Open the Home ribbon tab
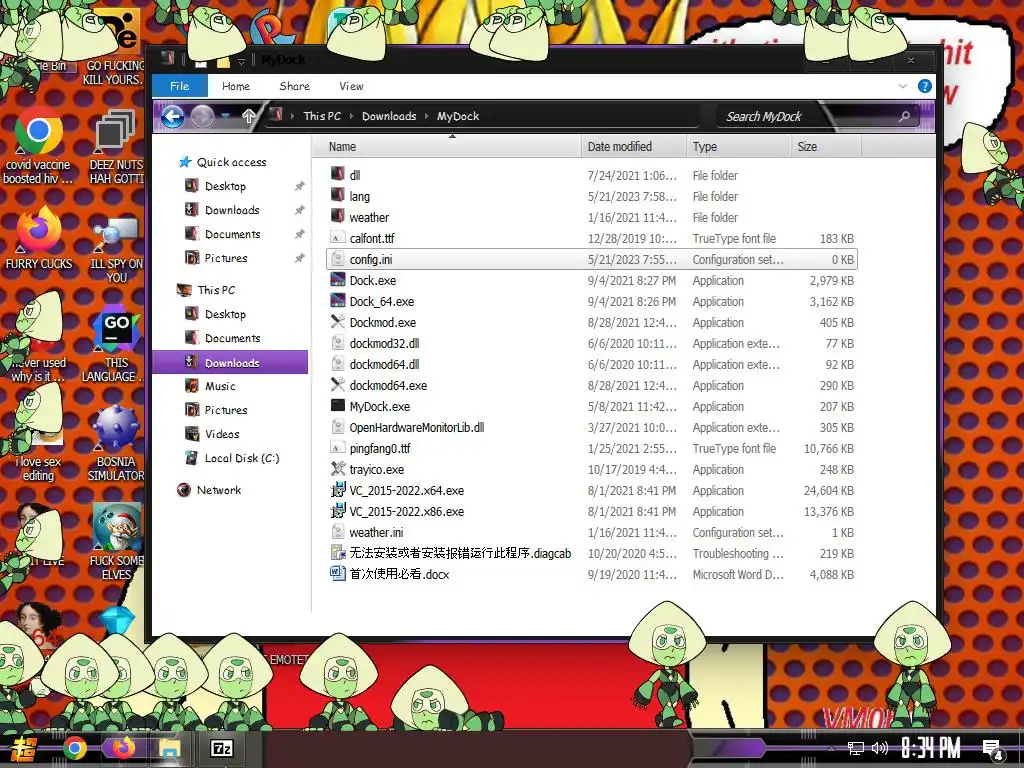Screen dimensions: 1024x768 pos(236,86)
